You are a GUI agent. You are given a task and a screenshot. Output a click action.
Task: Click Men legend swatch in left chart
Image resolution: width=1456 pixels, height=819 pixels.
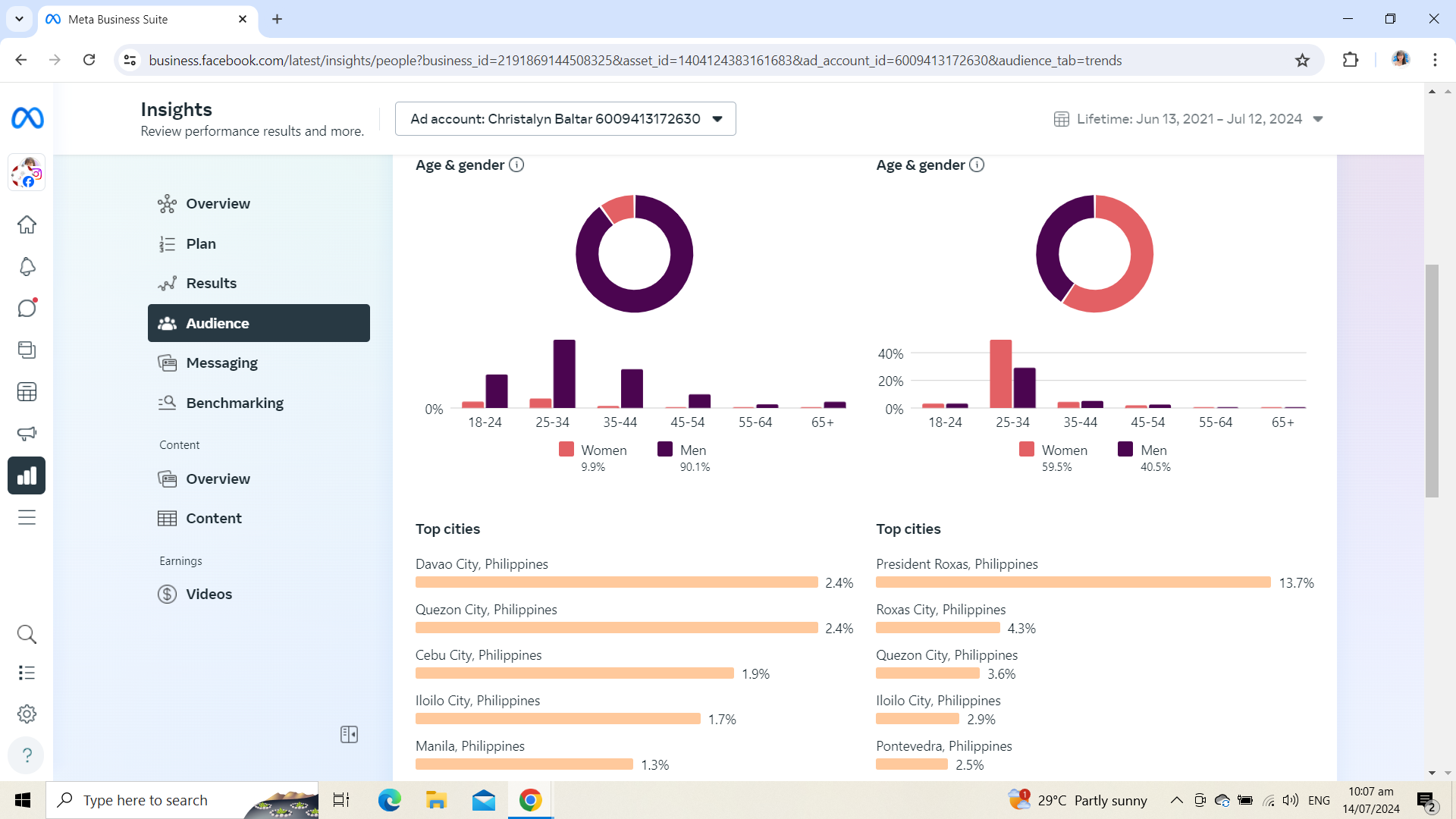(x=665, y=449)
